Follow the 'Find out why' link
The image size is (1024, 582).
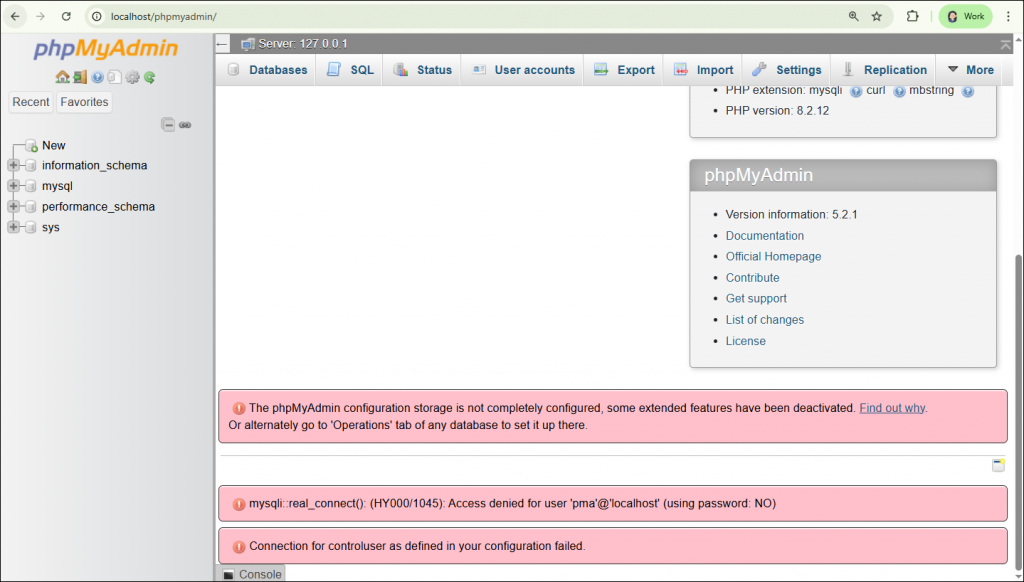[892, 408]
